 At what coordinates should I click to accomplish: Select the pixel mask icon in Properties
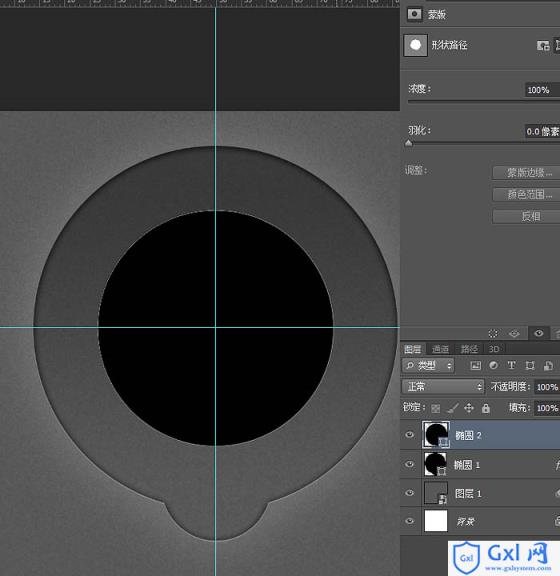point(414,15)
